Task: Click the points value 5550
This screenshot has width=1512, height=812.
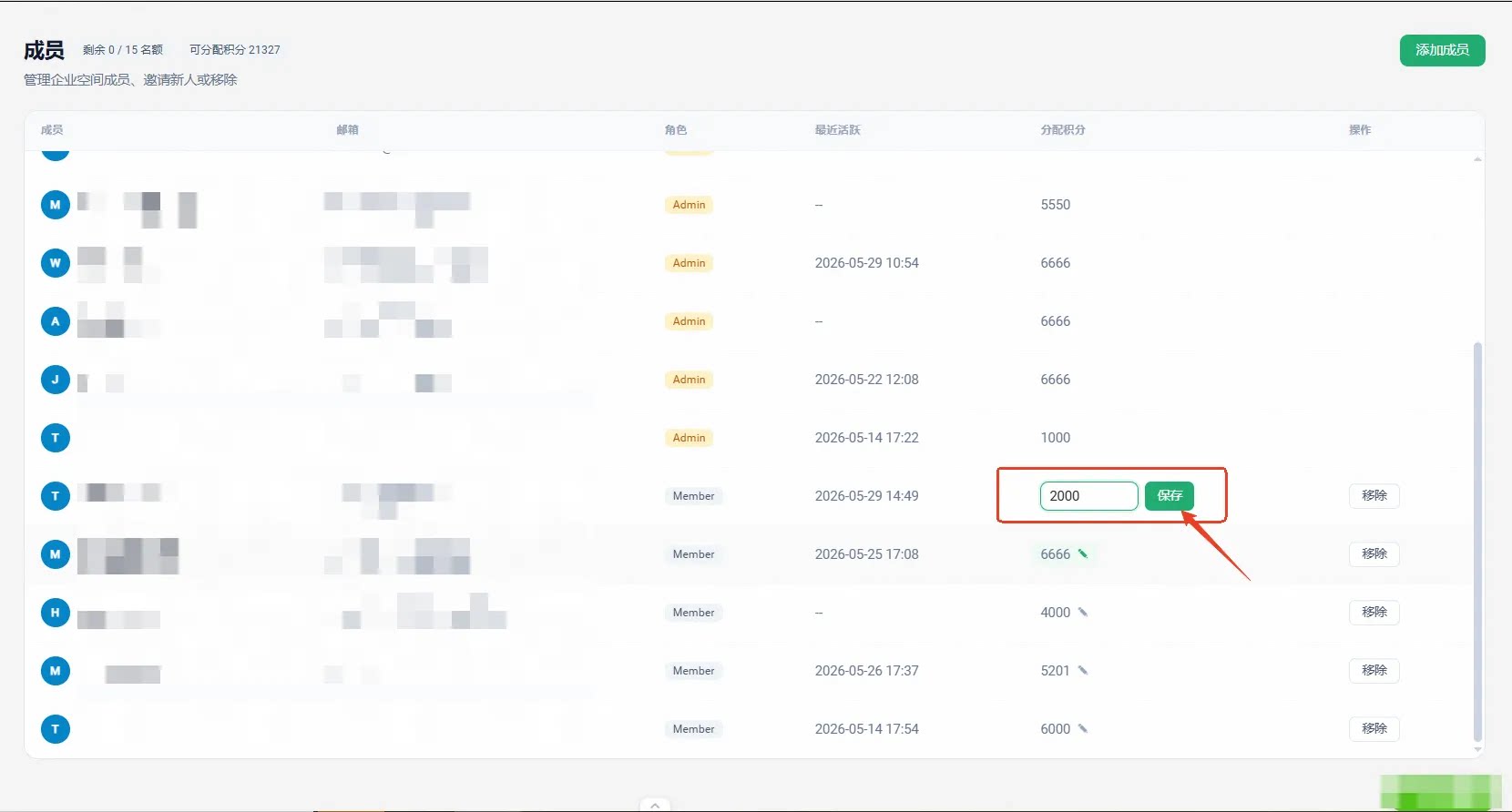Action: (1055, 205)
